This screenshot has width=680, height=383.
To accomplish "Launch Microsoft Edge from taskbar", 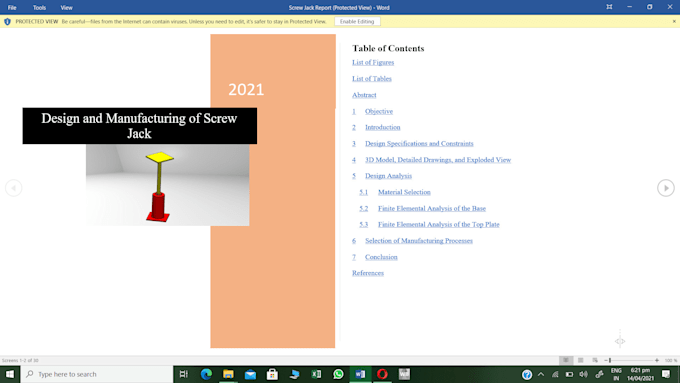I will pyautogui.click(x=206, y=374).
